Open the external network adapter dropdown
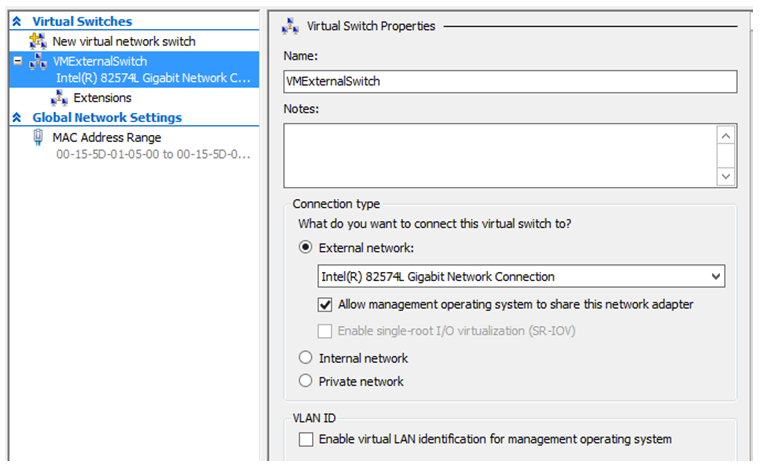765x471 pixels. 521,277
